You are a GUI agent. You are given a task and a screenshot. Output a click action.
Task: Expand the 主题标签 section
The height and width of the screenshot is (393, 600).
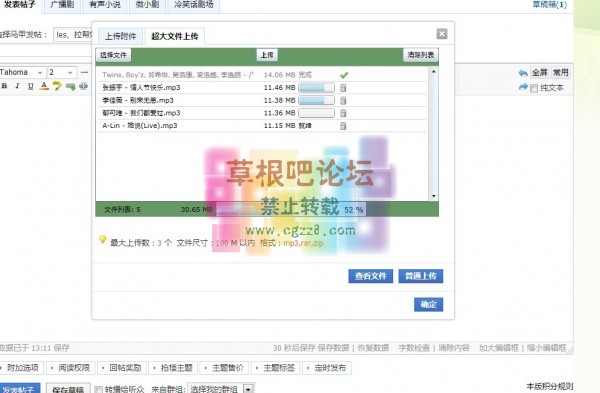276,368
